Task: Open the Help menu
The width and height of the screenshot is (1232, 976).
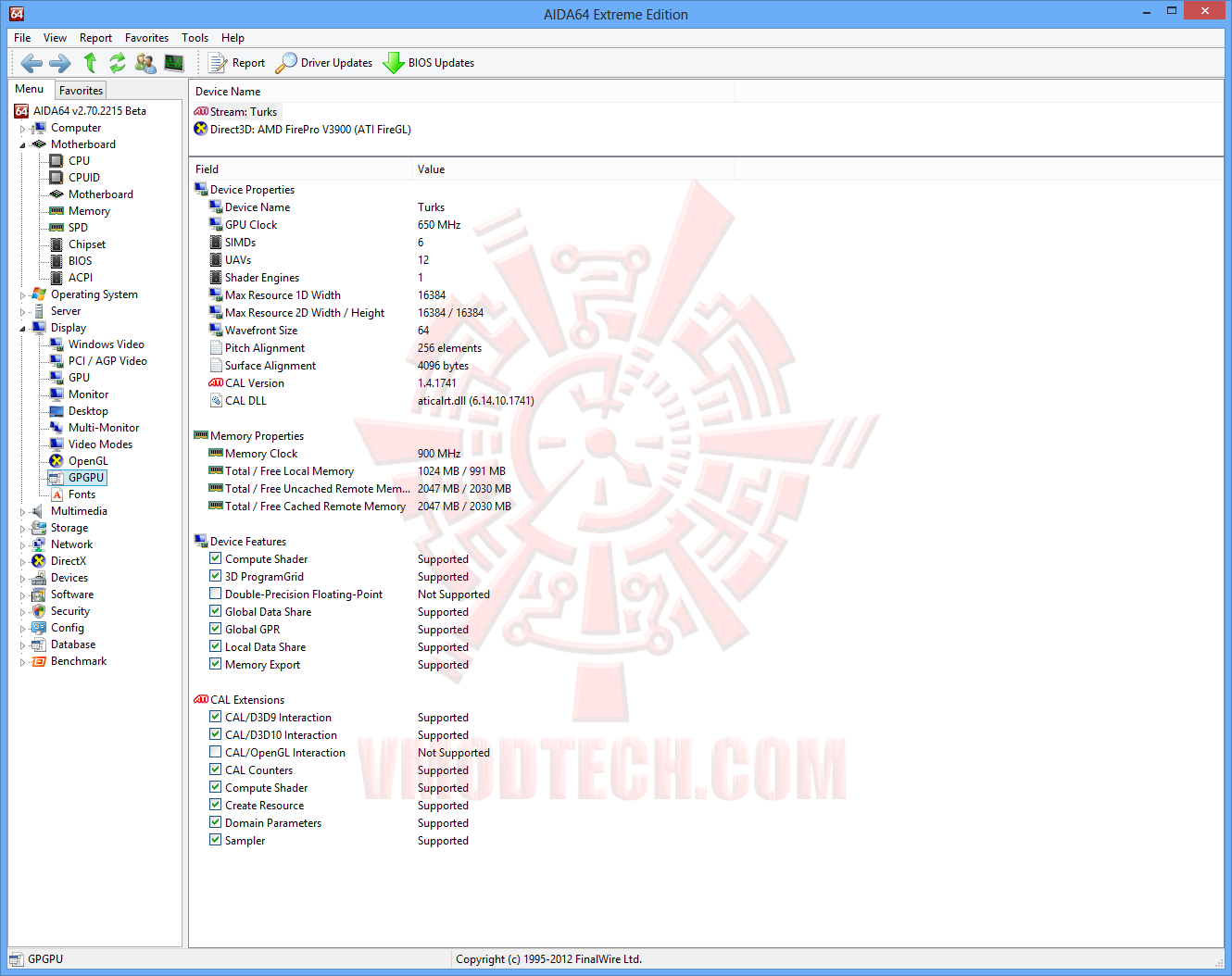Action: click(x=233, y=38)
